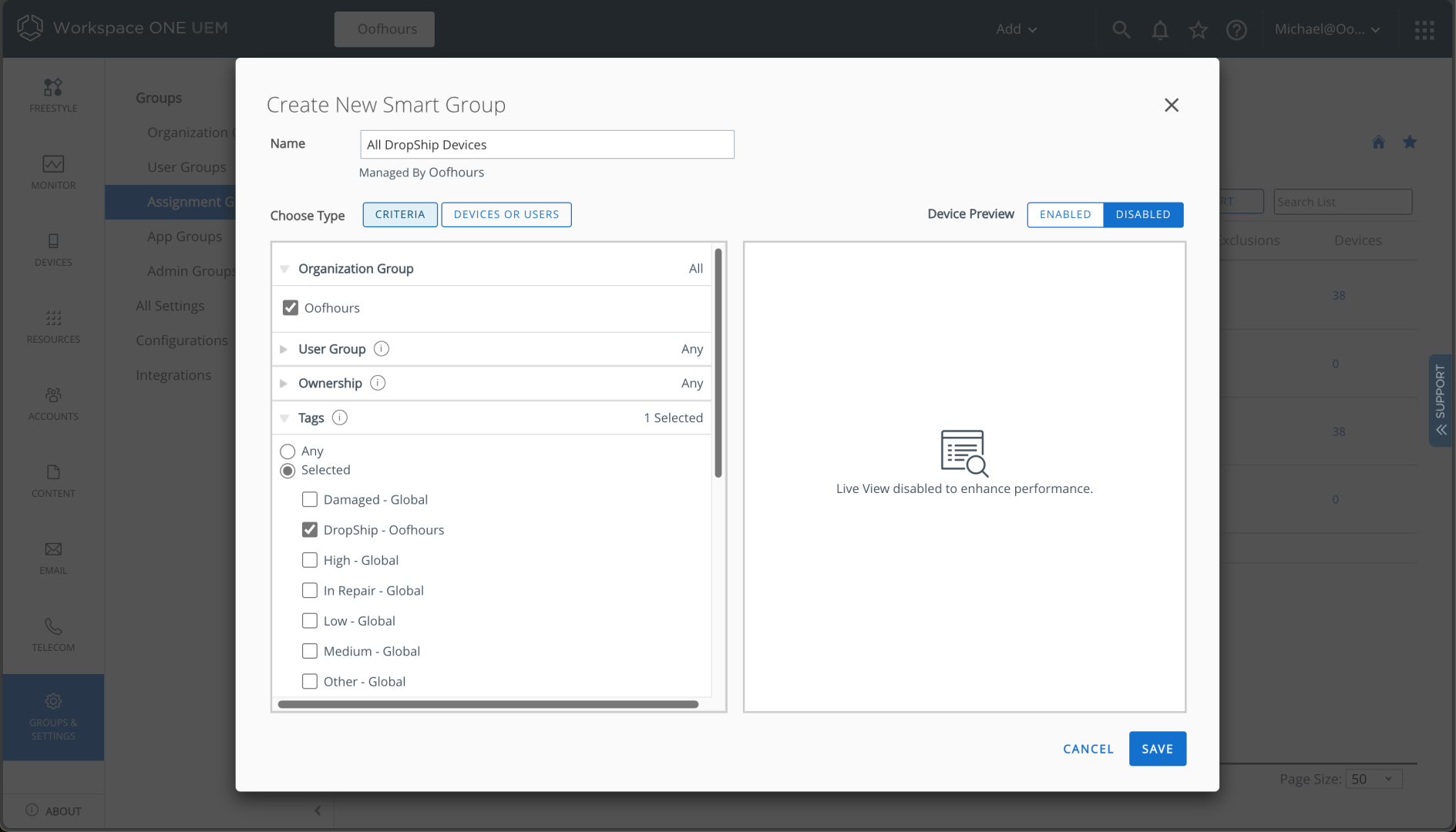Viewport: 1456px width, 832px height.
Task: Expand the User Group section
Action: tap(284, 349)
